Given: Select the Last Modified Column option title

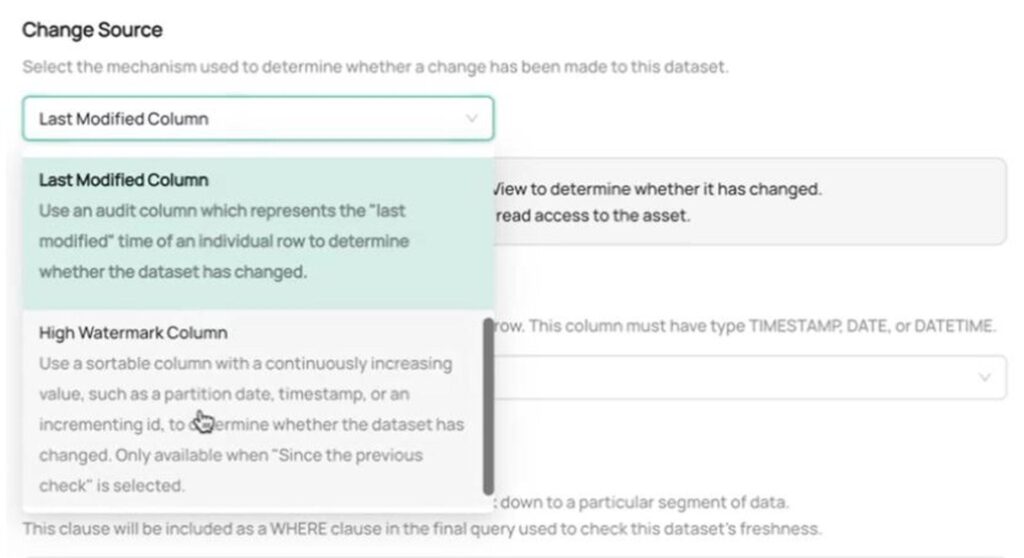Looking at the screenshot, I should point(124,181).
